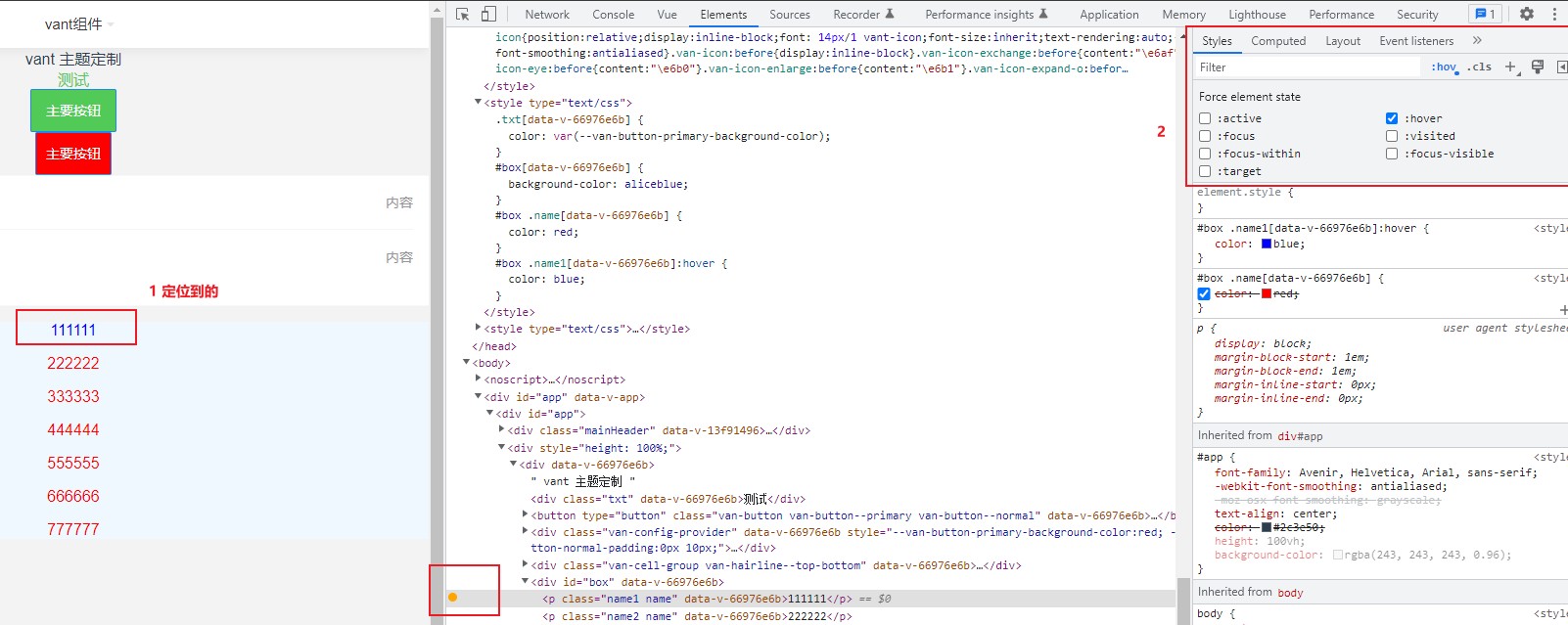Enable the :active forced state
The image size is (1568, 625).
[x=1205, y=118]
